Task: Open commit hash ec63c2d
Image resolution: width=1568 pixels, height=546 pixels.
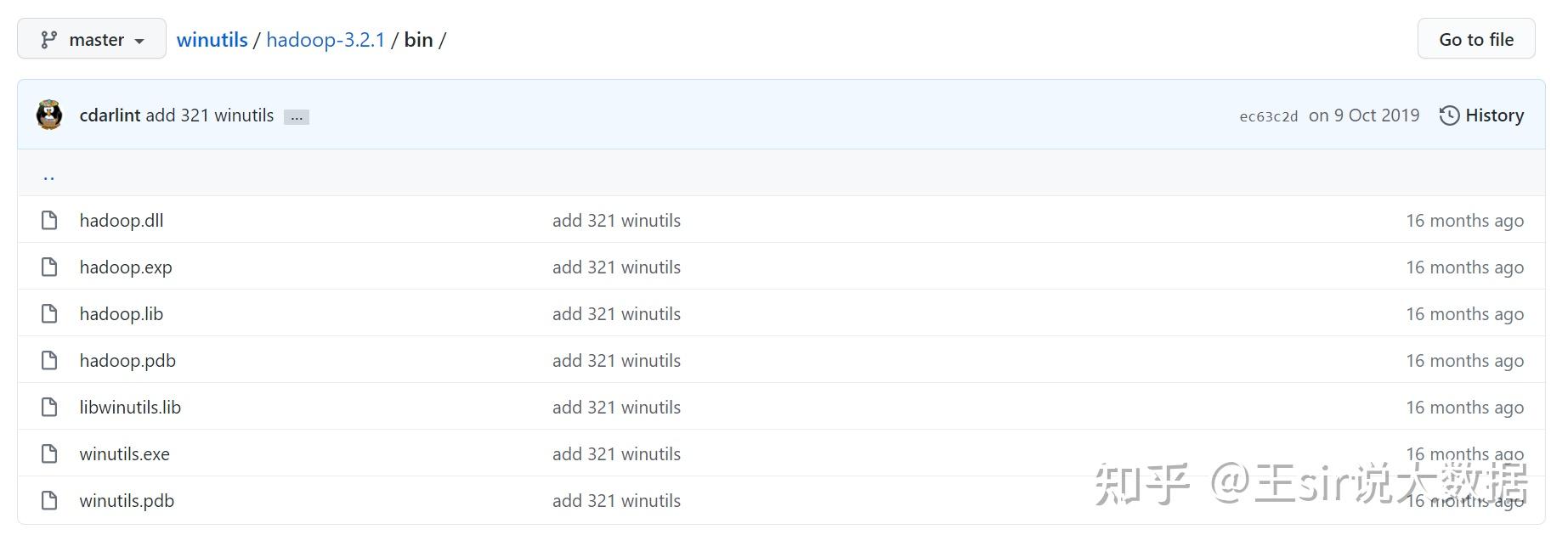Action: point(1268,116)
